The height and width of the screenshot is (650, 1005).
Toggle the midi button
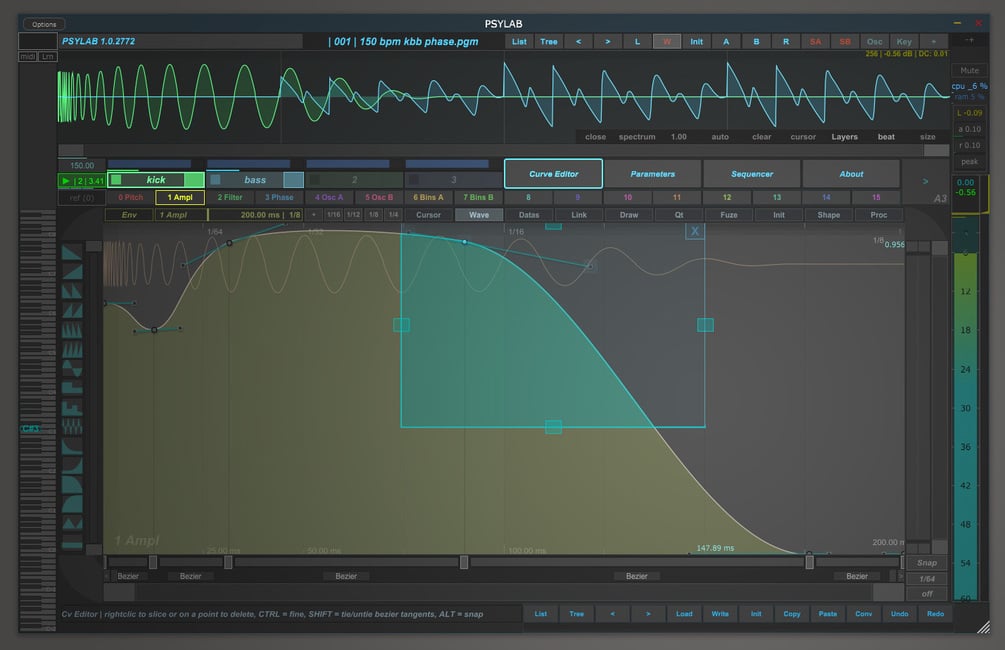pyautogui.click(x=28, y=56)
